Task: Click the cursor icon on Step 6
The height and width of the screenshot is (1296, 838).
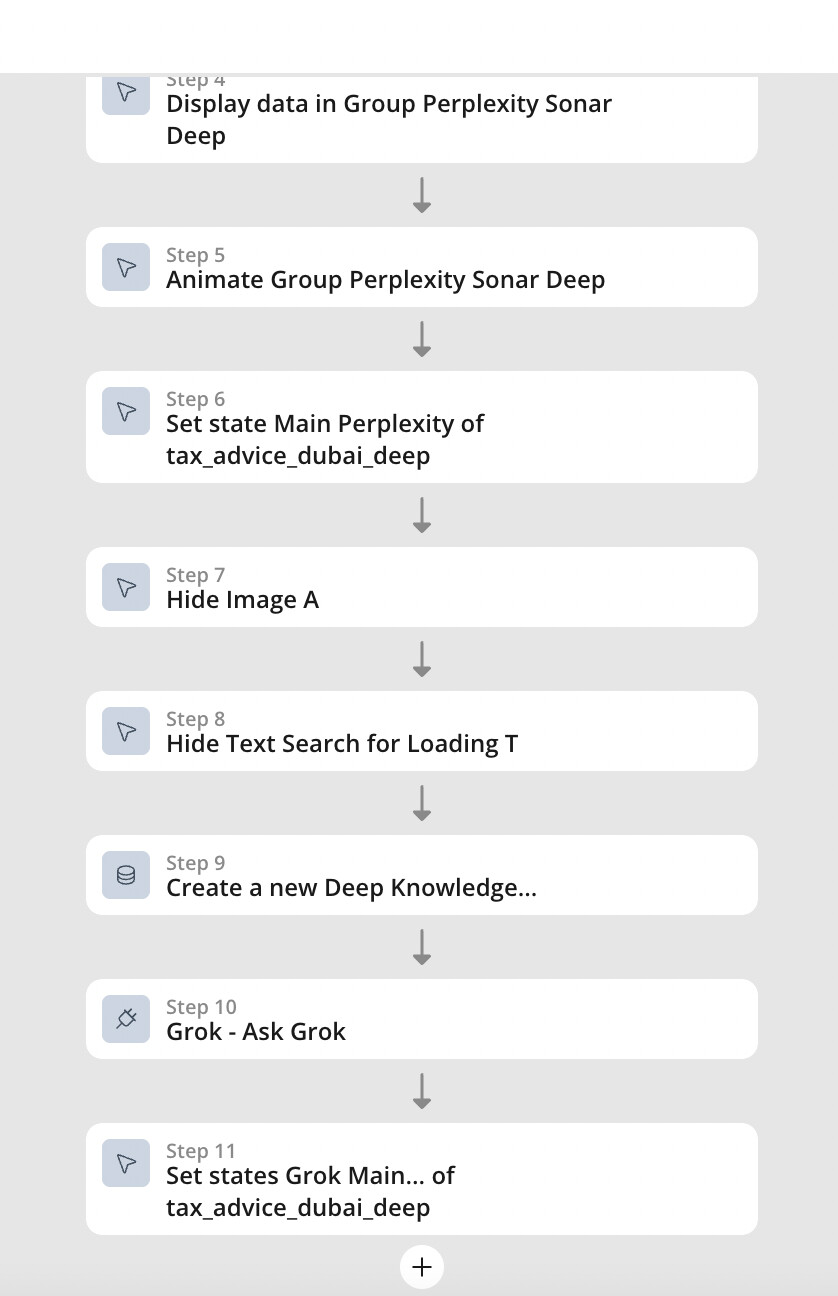Action: [126, 411]
